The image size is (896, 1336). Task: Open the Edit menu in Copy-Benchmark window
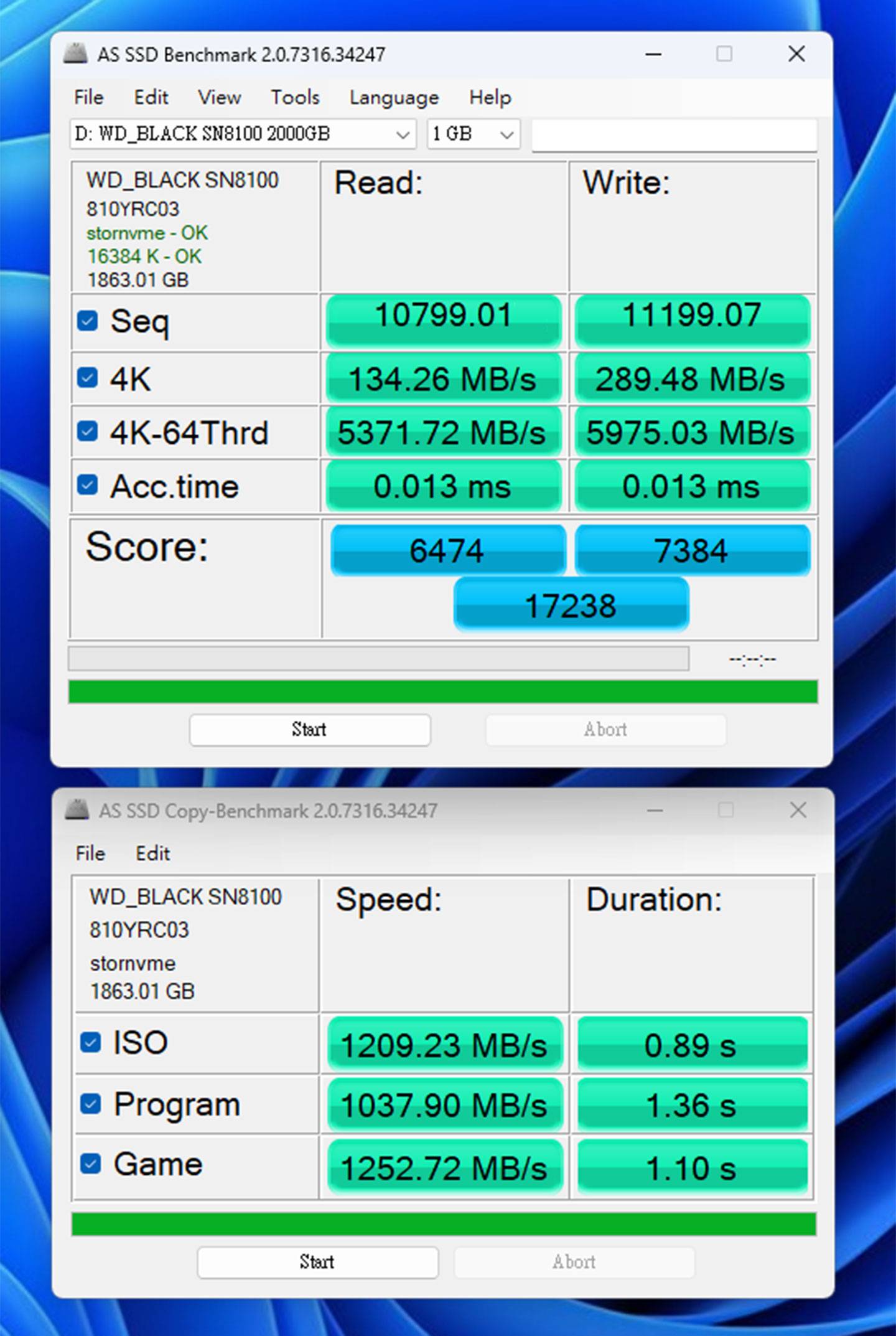pos(153,853)
